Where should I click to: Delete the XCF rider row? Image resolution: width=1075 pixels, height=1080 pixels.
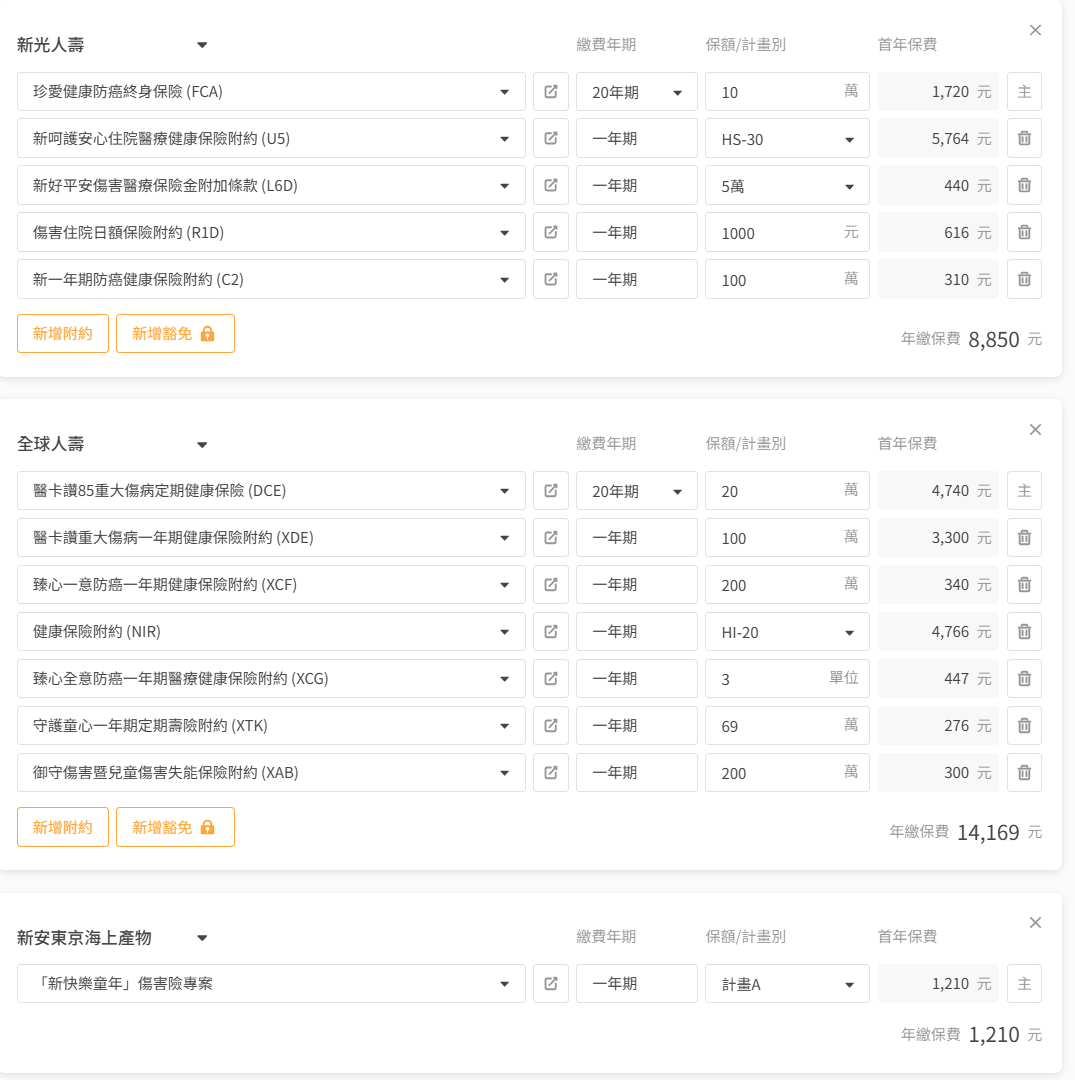point(1024,584)
